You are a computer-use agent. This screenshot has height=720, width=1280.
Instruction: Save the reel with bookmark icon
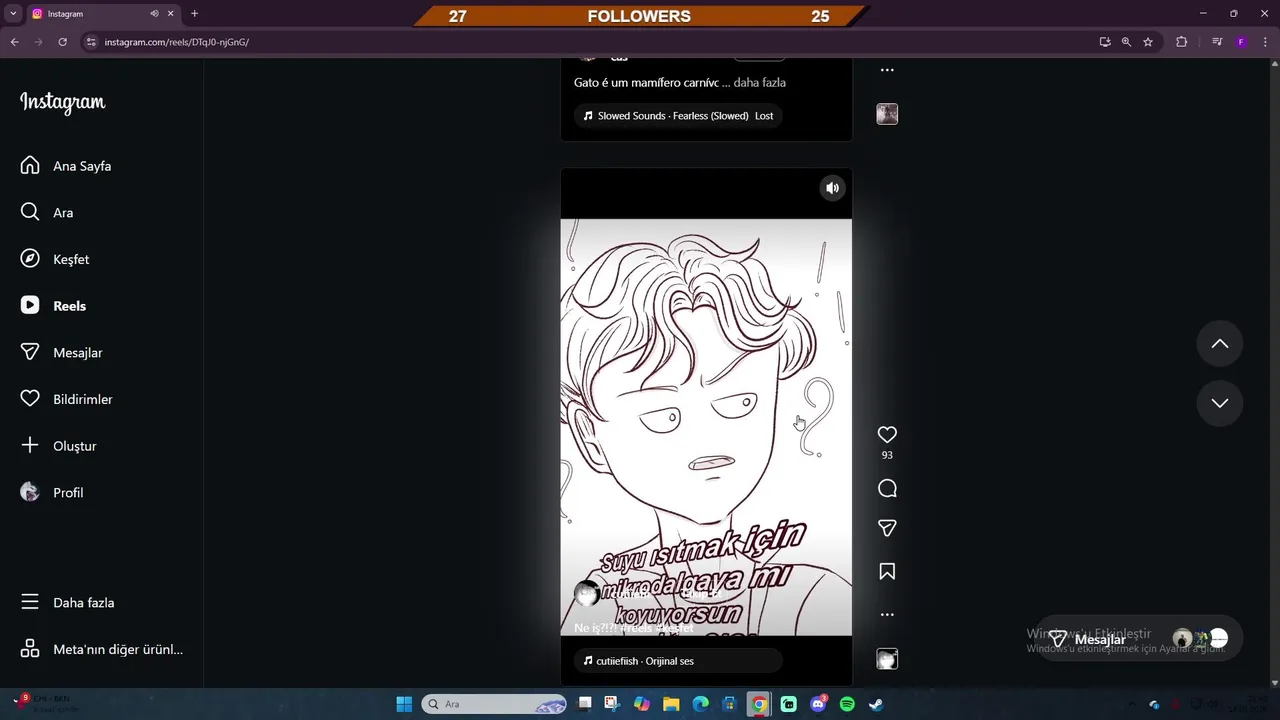(887, 571)
